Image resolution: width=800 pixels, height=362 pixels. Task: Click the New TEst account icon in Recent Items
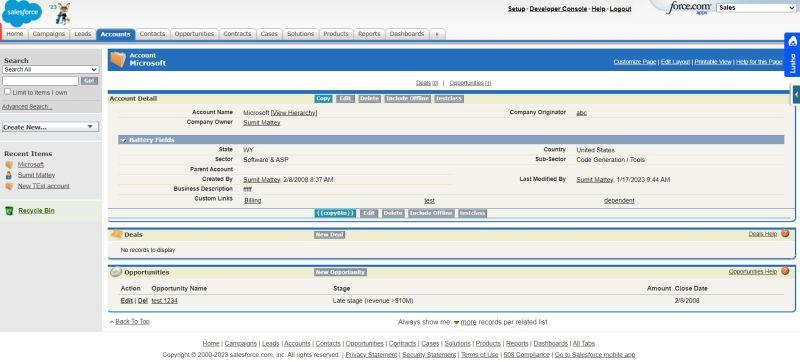point(9,186)
